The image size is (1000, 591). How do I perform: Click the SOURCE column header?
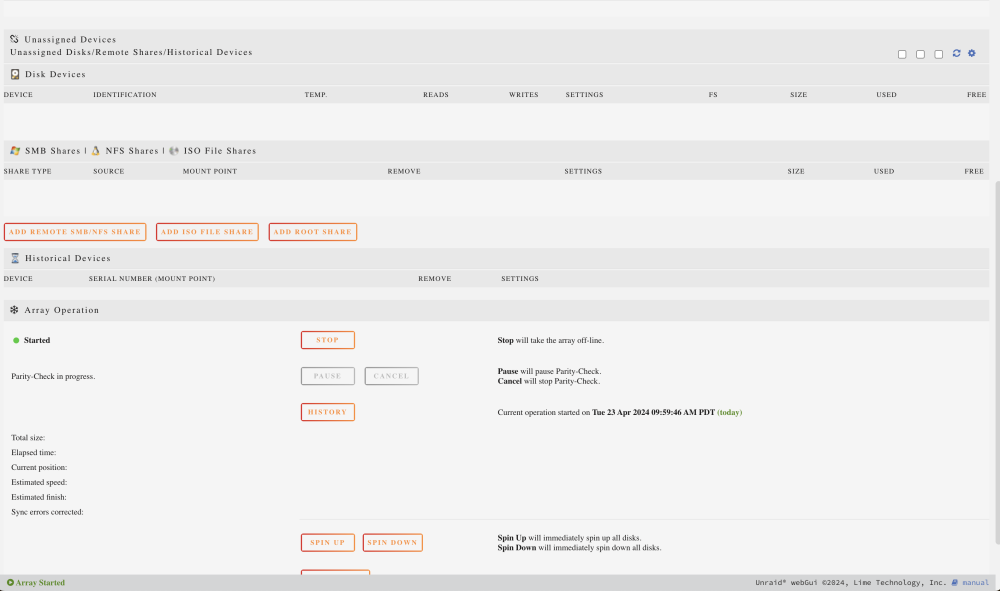[108, 171]
